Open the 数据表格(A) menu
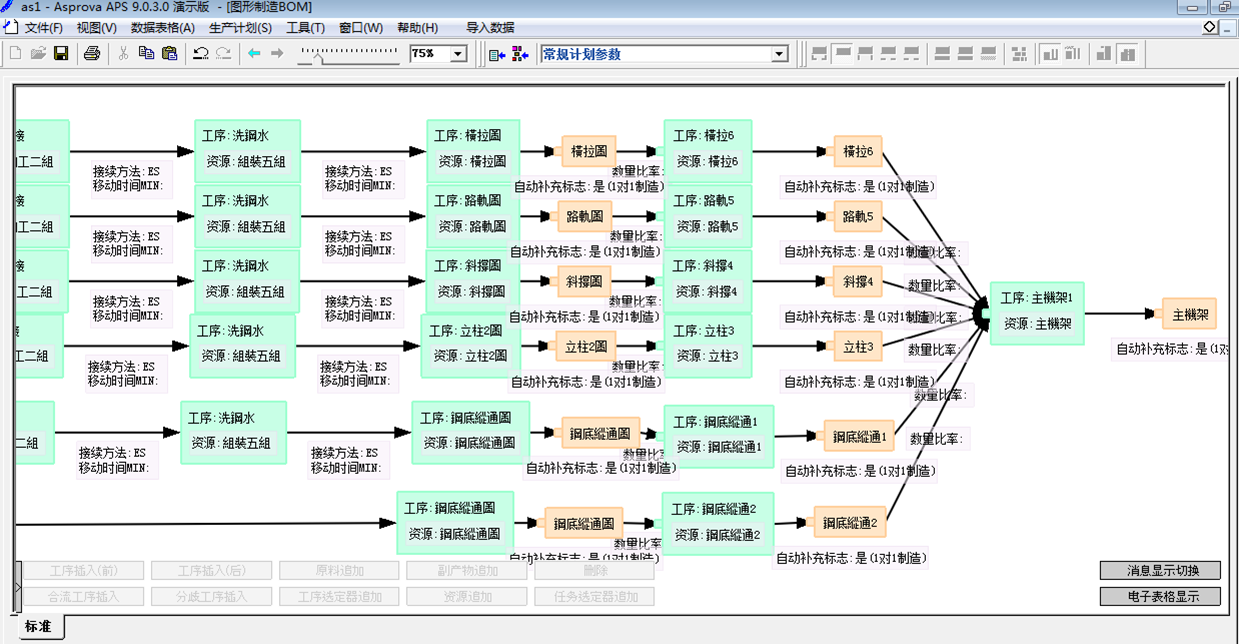Viewport: 1239px width, 644px height. 162,28
